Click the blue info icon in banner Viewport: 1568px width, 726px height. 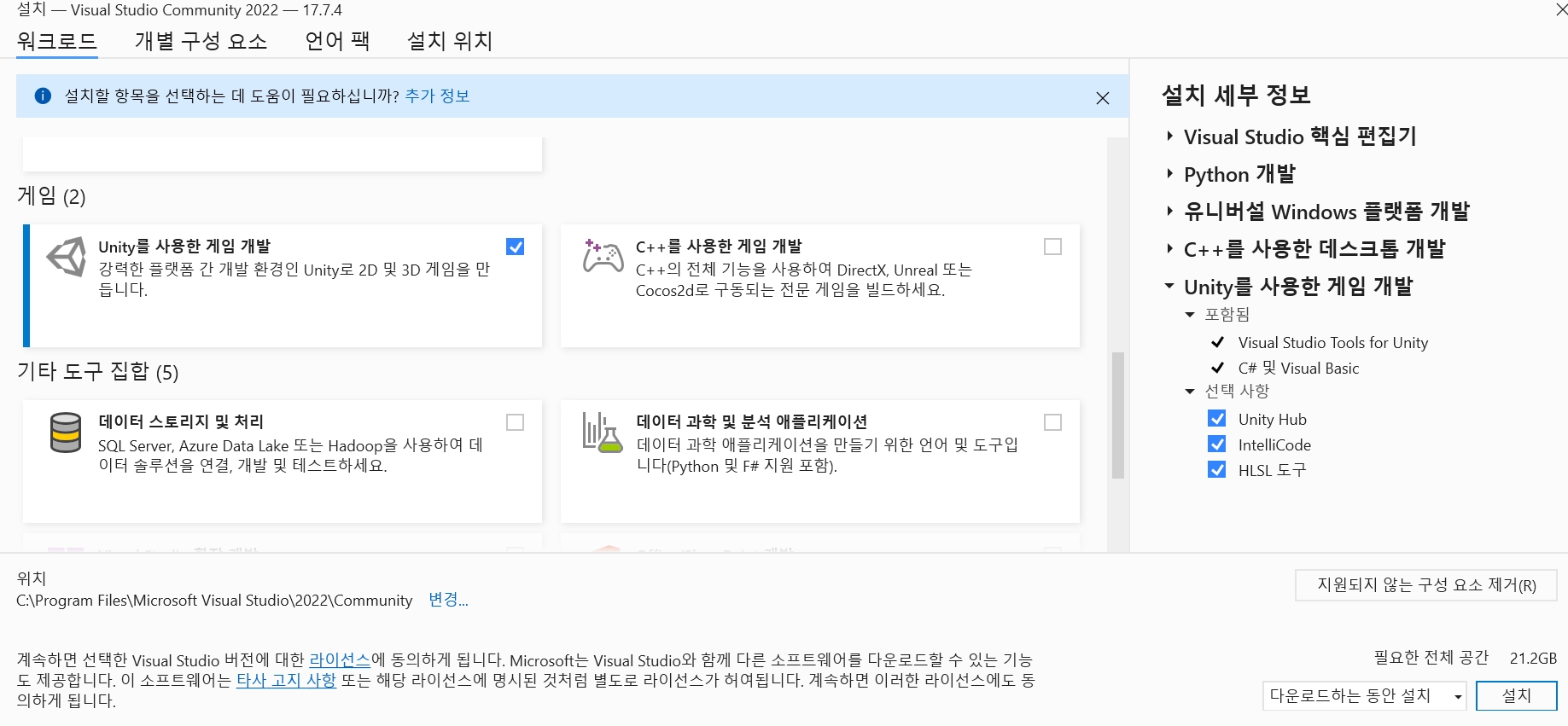pyautogui.click(x=43, y=96)
